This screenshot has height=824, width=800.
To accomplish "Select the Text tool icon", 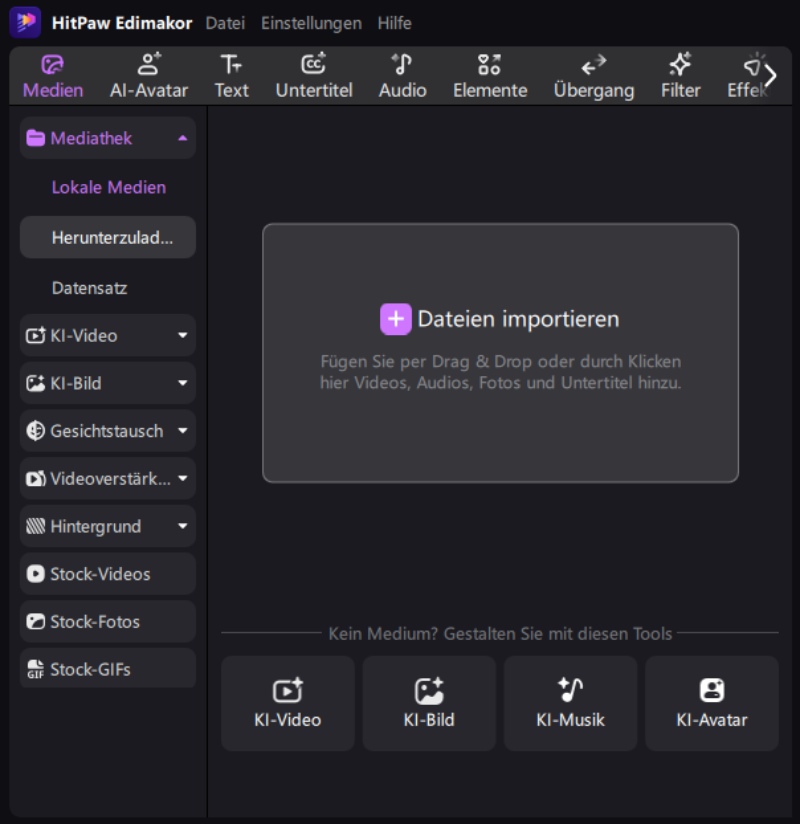I will point(231,66).
